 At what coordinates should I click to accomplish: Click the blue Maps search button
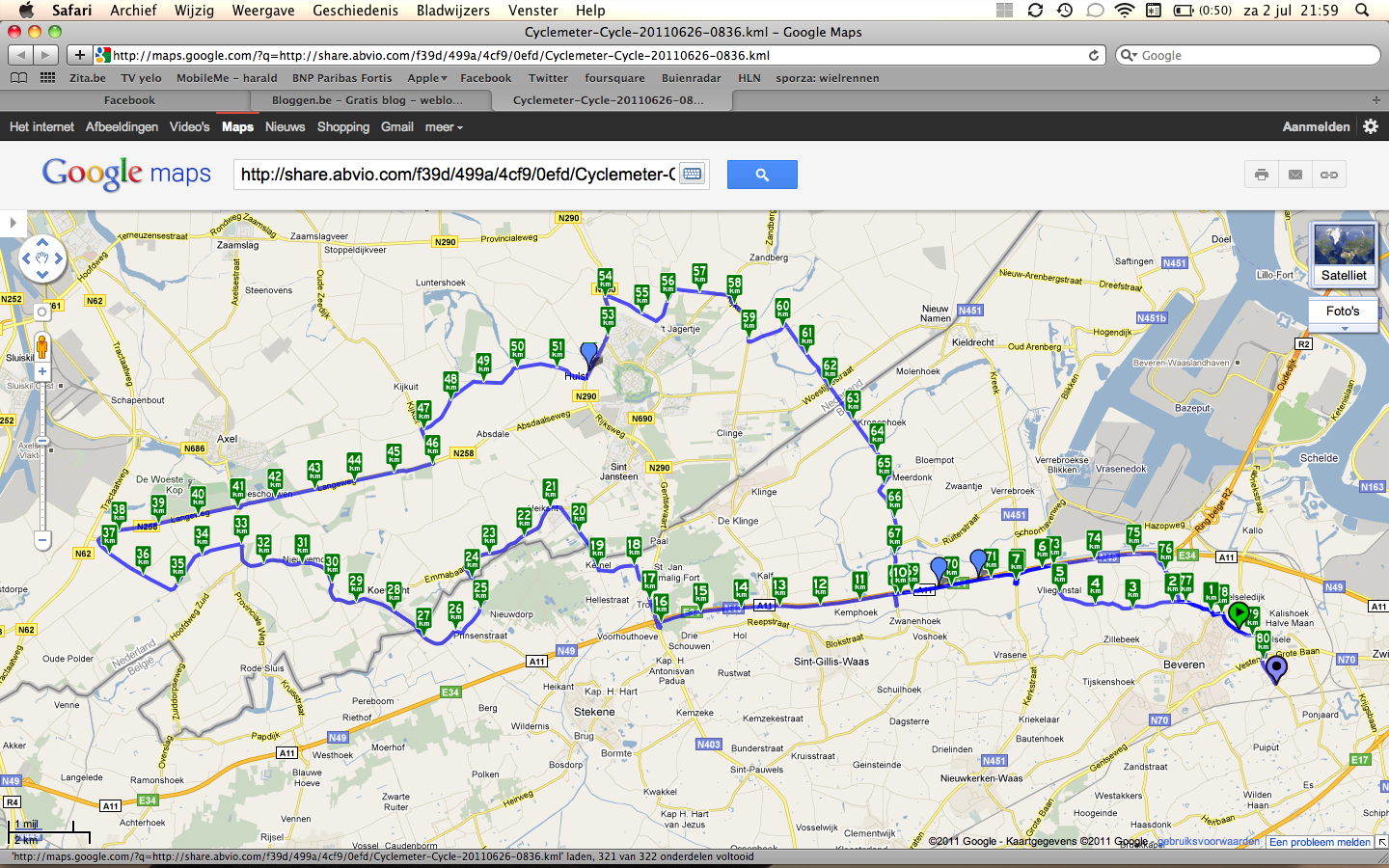tap(762, 175)
